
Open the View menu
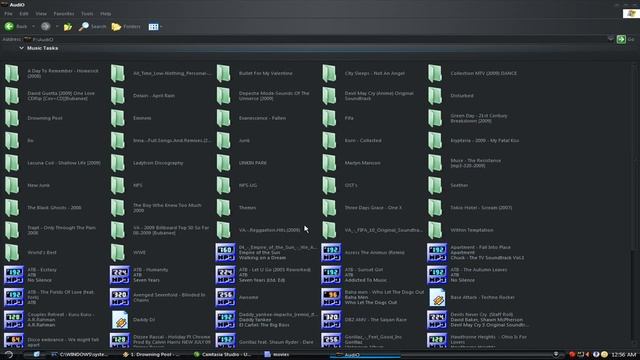tap(41, 13)
